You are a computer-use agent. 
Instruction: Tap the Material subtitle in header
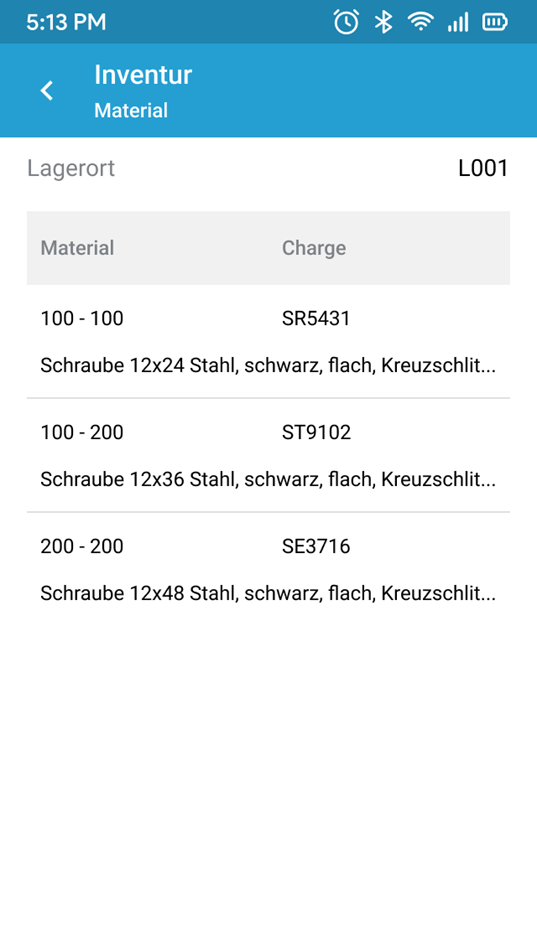tap(131, 110)
